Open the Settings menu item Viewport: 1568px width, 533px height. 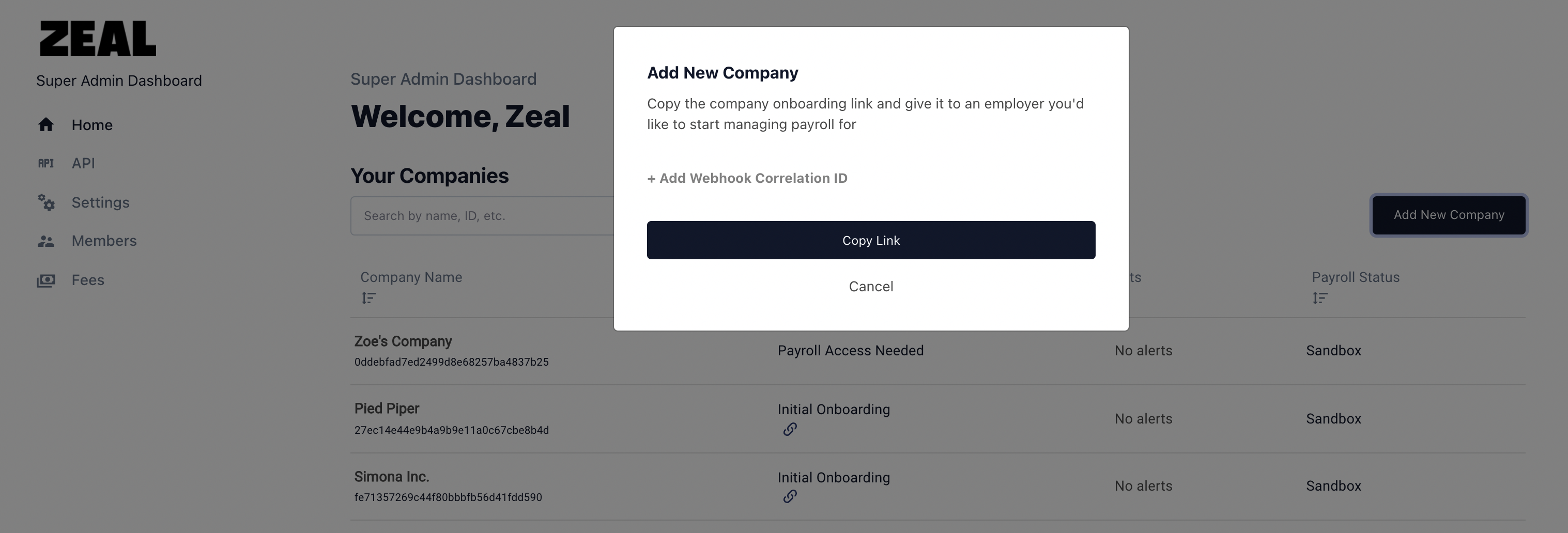(x=100, y=202)
